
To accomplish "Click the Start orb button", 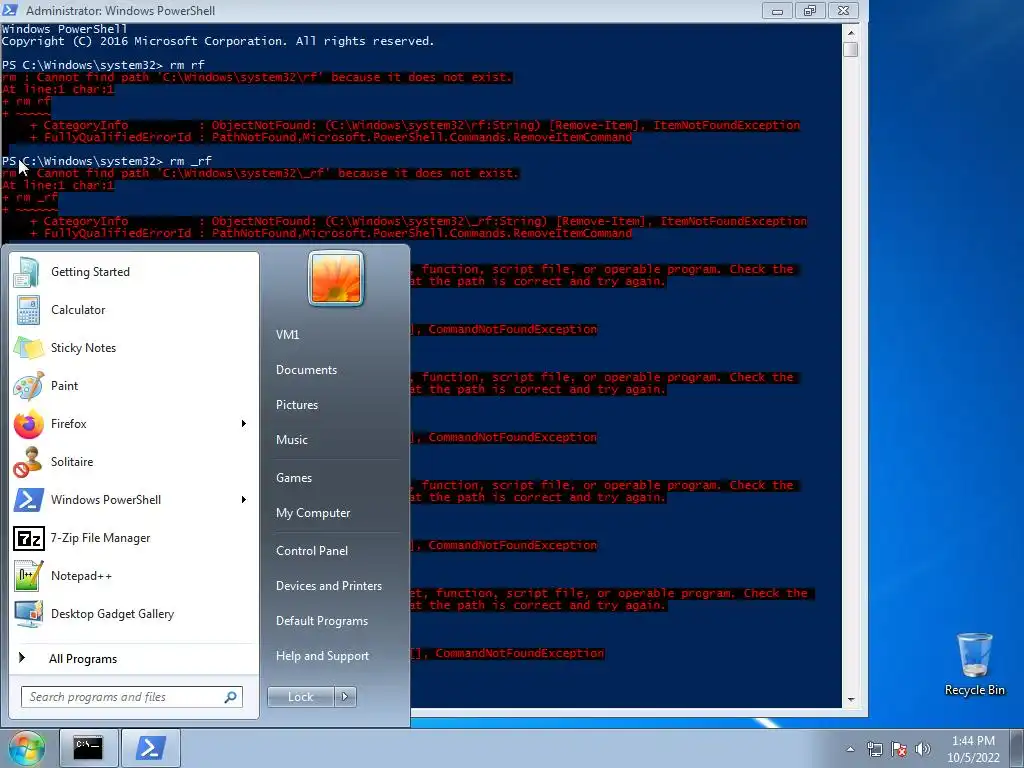I will (x=26, y=747).
